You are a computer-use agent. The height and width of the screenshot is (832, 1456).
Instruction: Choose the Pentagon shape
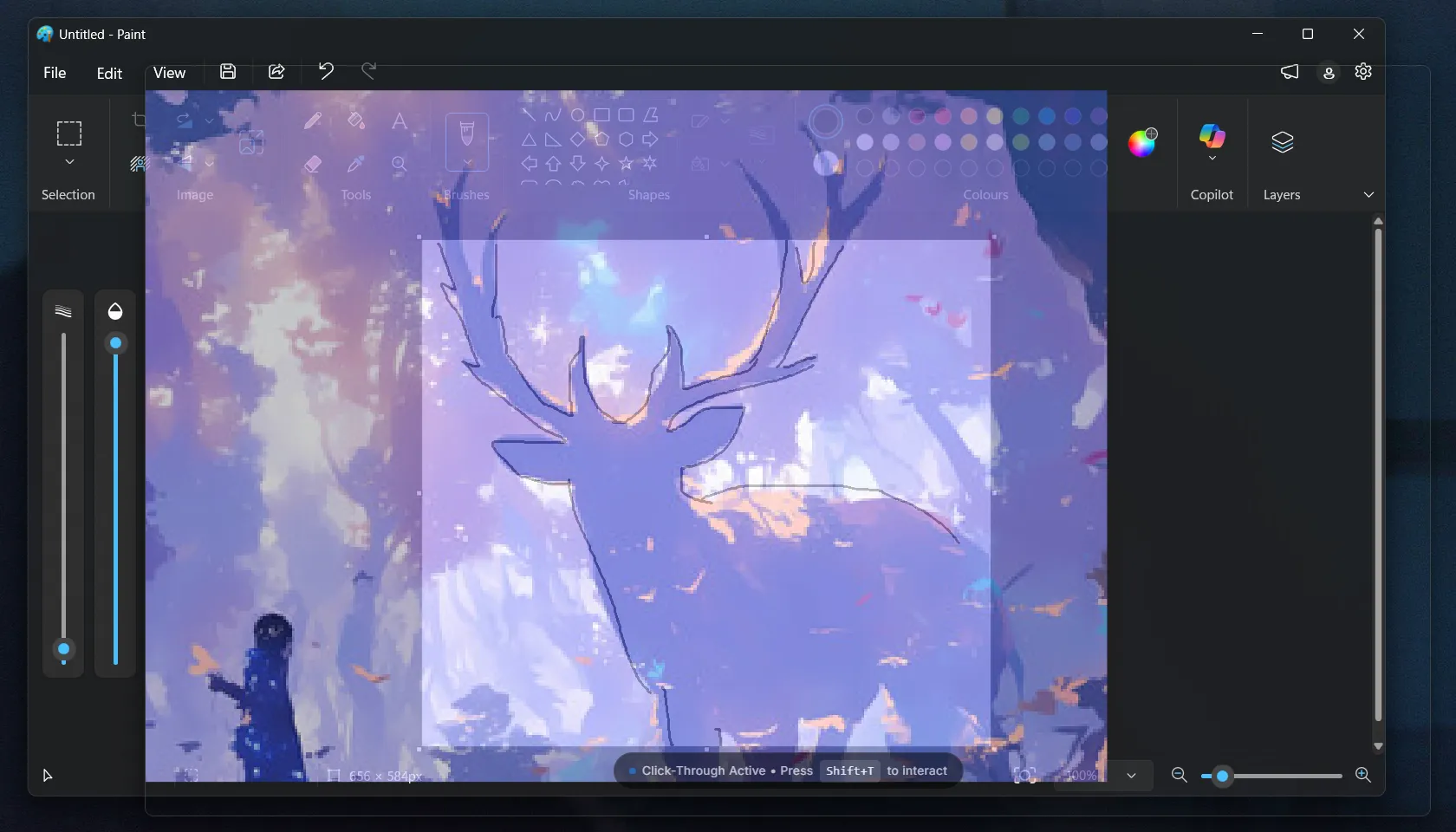(601, 139)
